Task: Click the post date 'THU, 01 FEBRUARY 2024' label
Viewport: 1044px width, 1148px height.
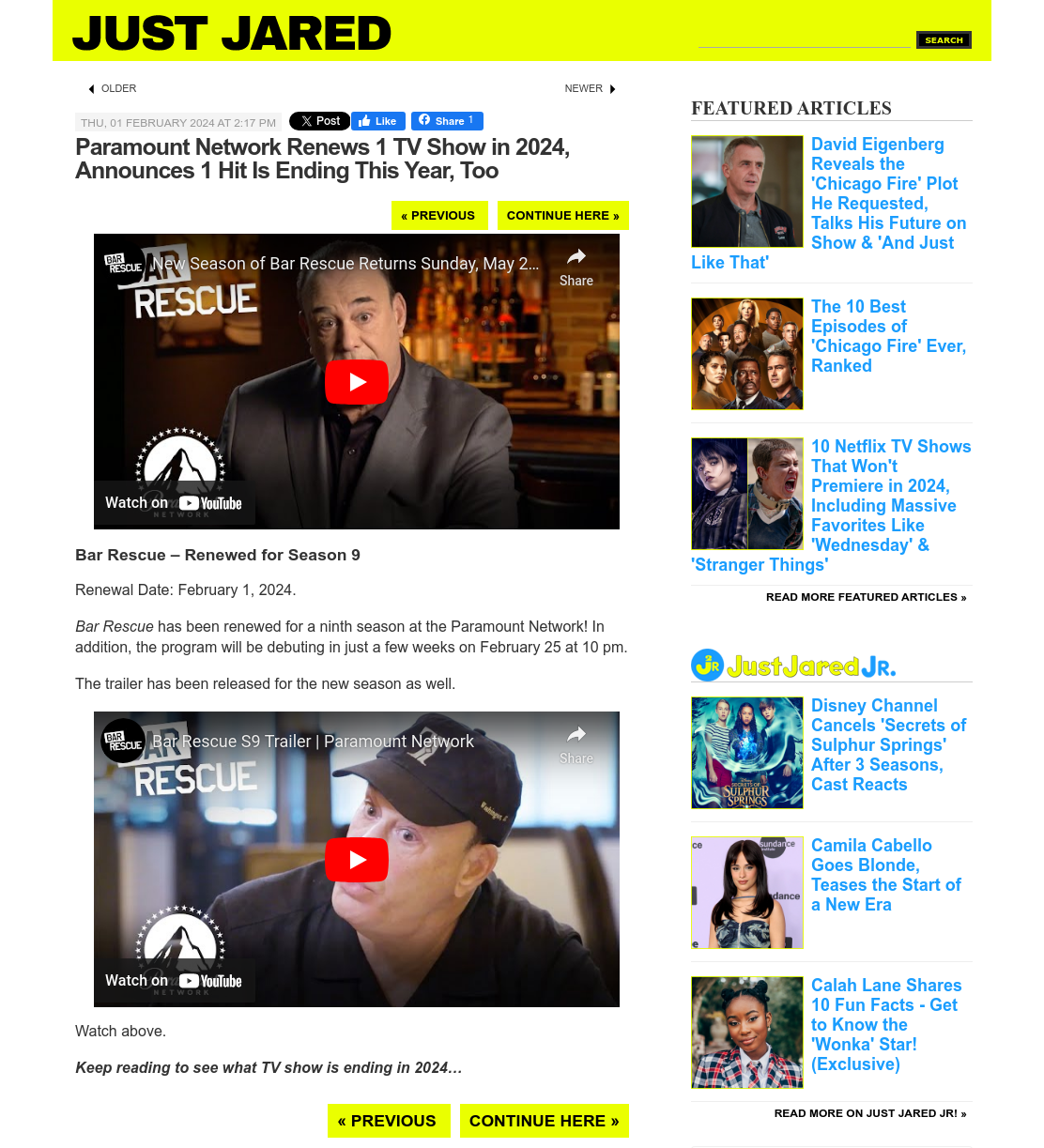Action: tap(178, 122)
